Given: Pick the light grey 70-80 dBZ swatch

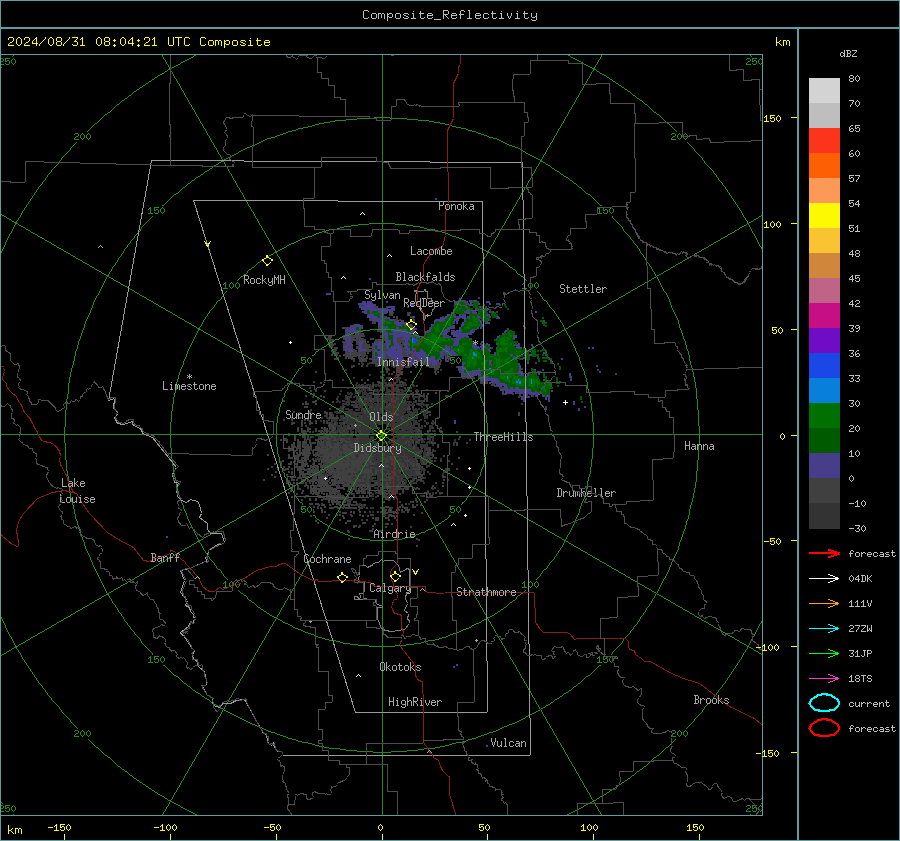Looking at the screenshot, I should coord(824,91).
